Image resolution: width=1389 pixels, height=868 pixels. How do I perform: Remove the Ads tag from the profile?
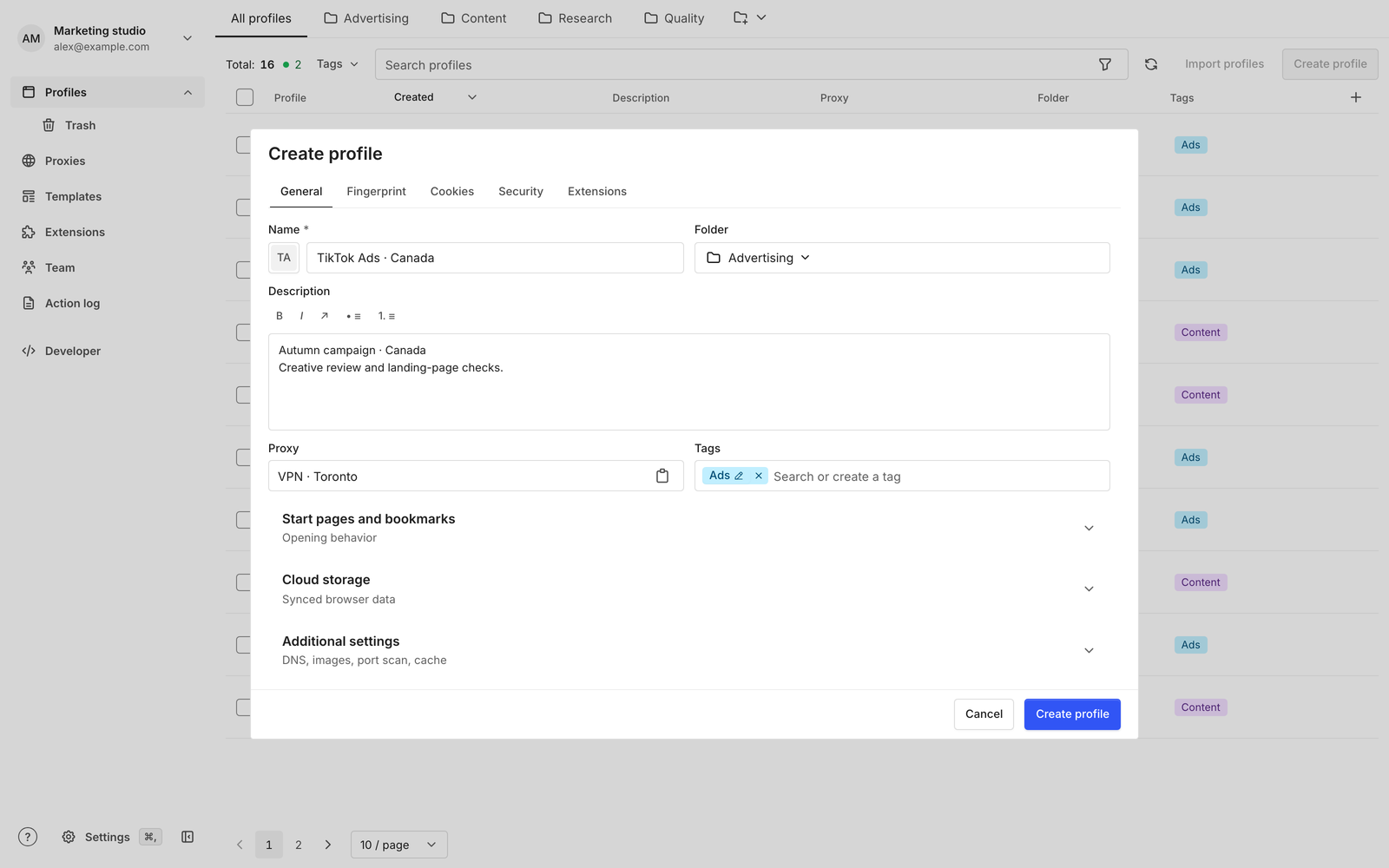point(759,476)
